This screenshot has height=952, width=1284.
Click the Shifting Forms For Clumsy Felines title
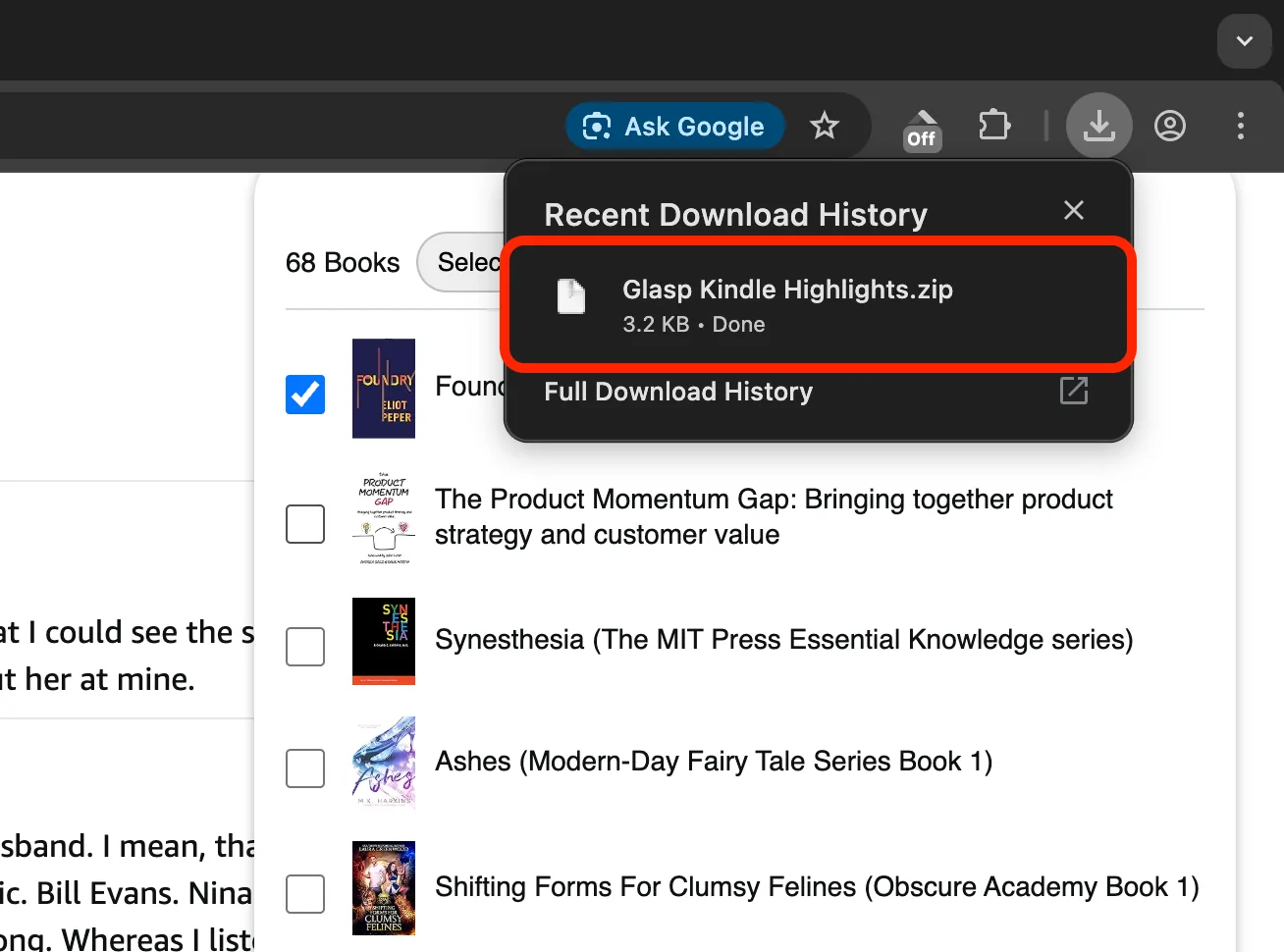[817, 887]
